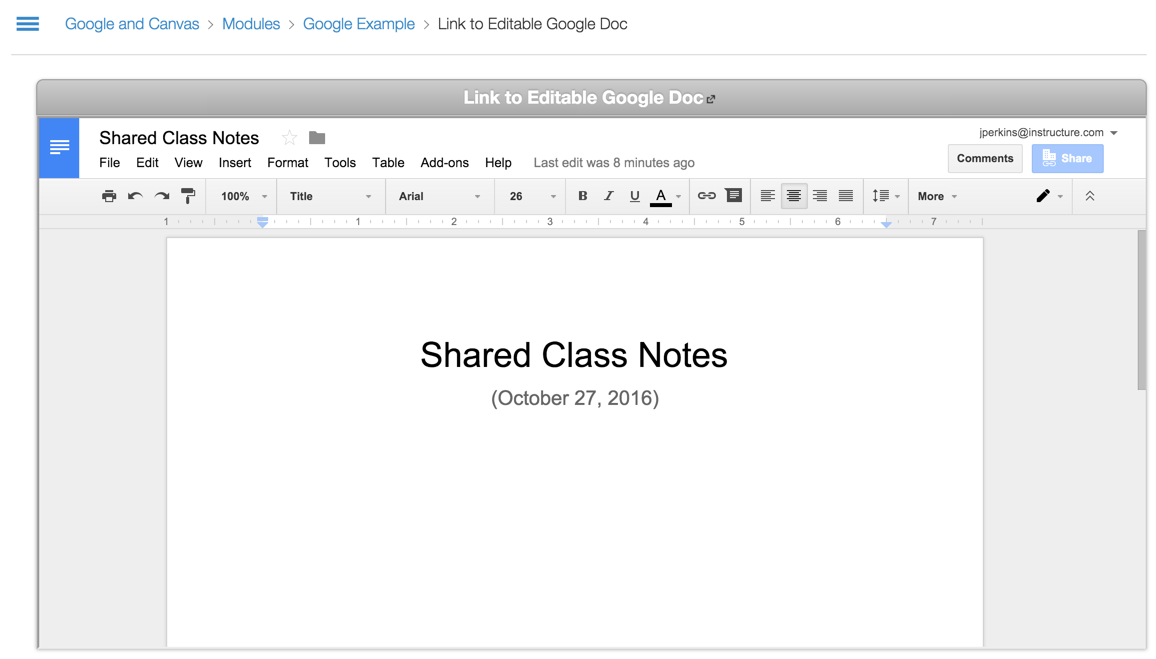The width and height of the screenshot is (1156, 659).
Task: Star the Shared Class Notes document
Action: click(x=290, y=138)
